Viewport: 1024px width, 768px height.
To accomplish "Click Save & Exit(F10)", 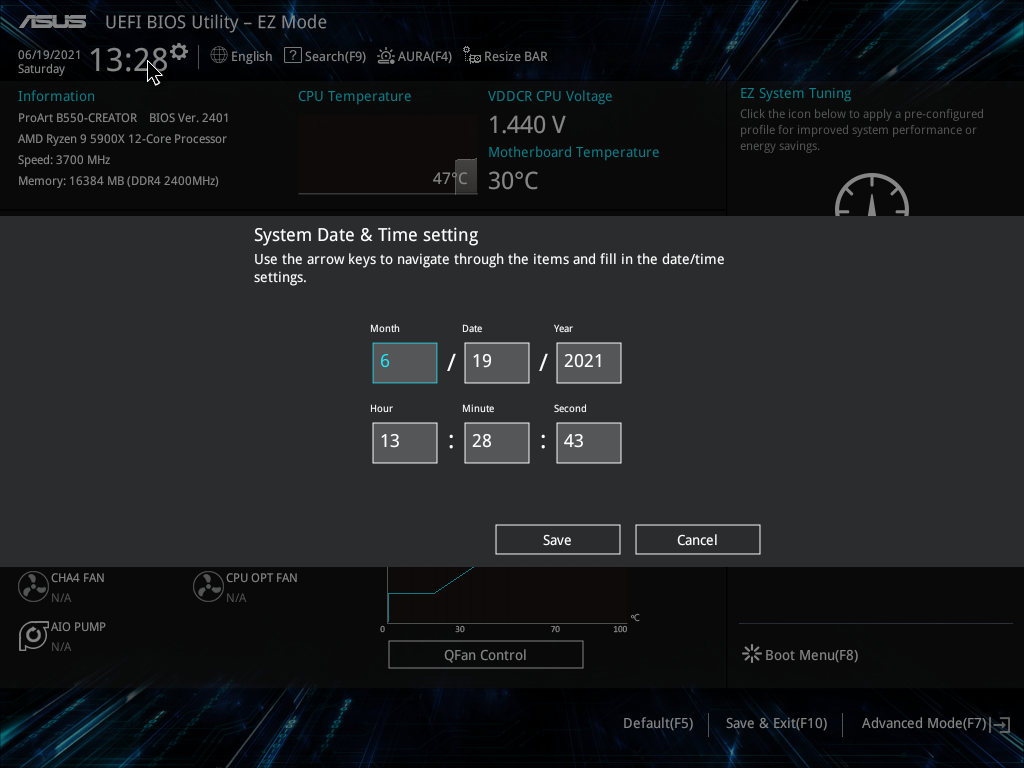I will (775, 722).
